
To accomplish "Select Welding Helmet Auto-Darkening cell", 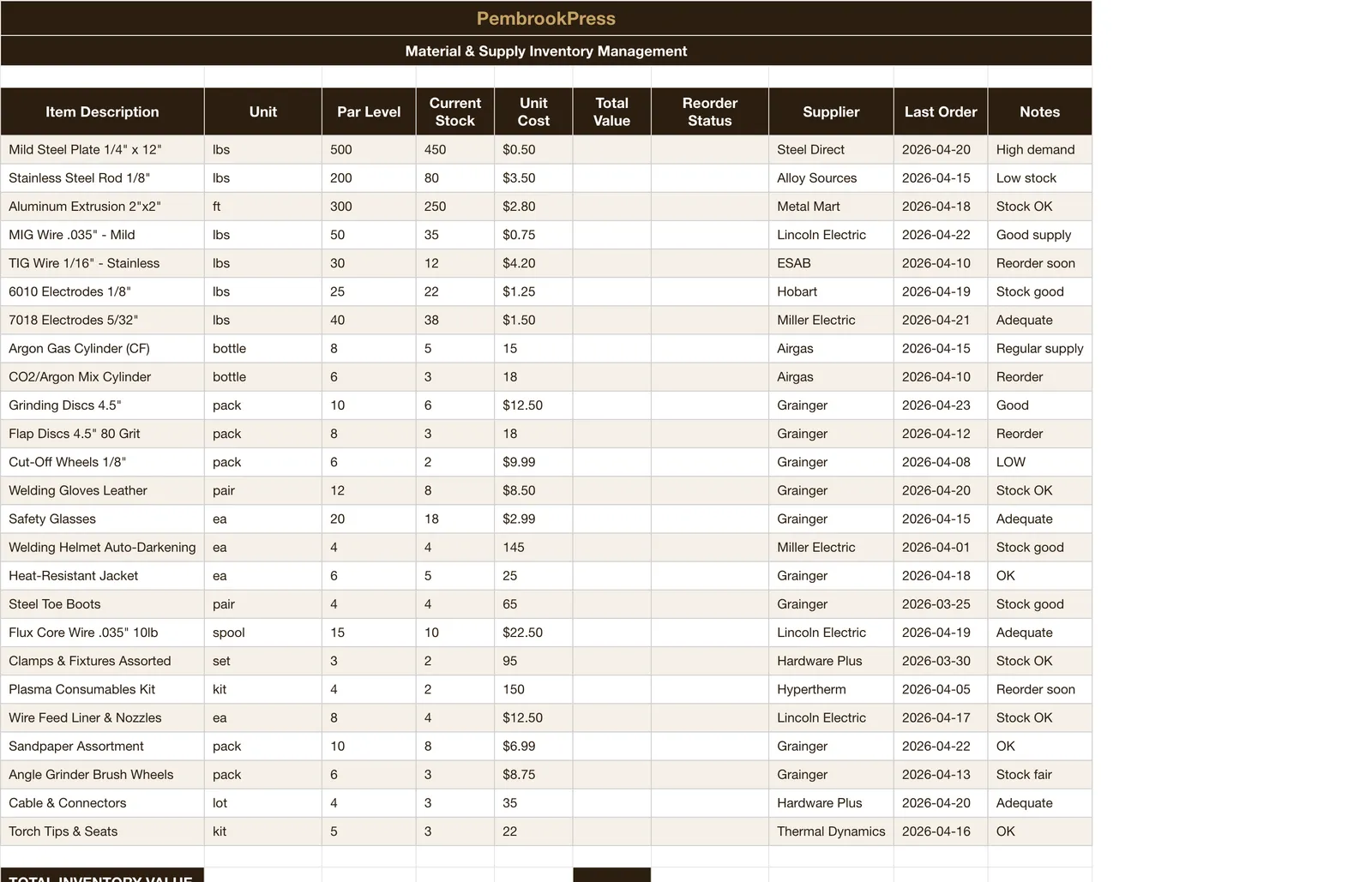I will [102, 547].
